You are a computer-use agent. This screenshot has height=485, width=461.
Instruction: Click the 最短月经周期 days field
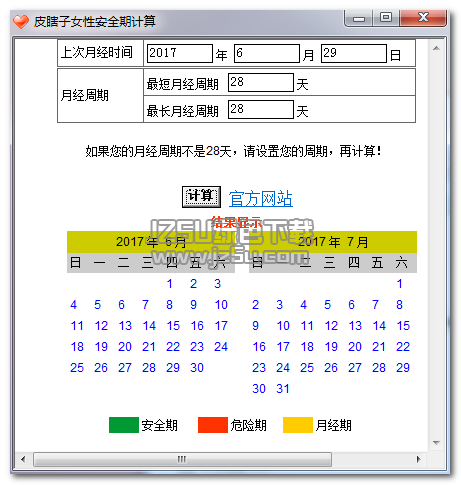[x=261, y=82]
